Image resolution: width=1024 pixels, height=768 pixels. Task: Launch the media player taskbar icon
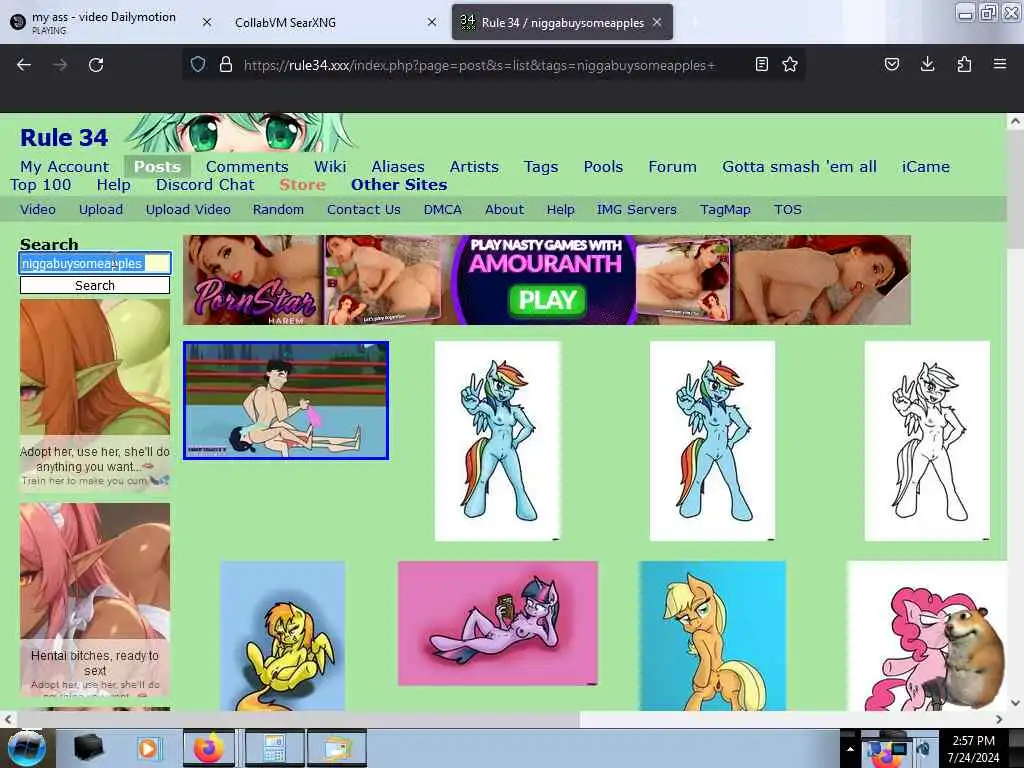[x=148, y=748]
